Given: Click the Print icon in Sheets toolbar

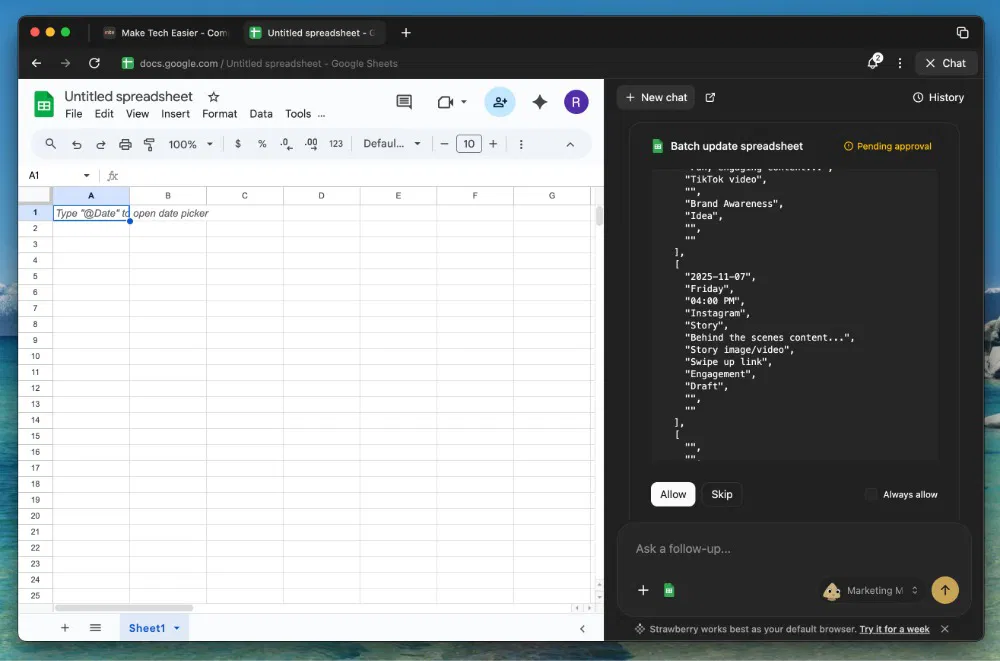Looking at the screenshot, I should click(125, 144).
